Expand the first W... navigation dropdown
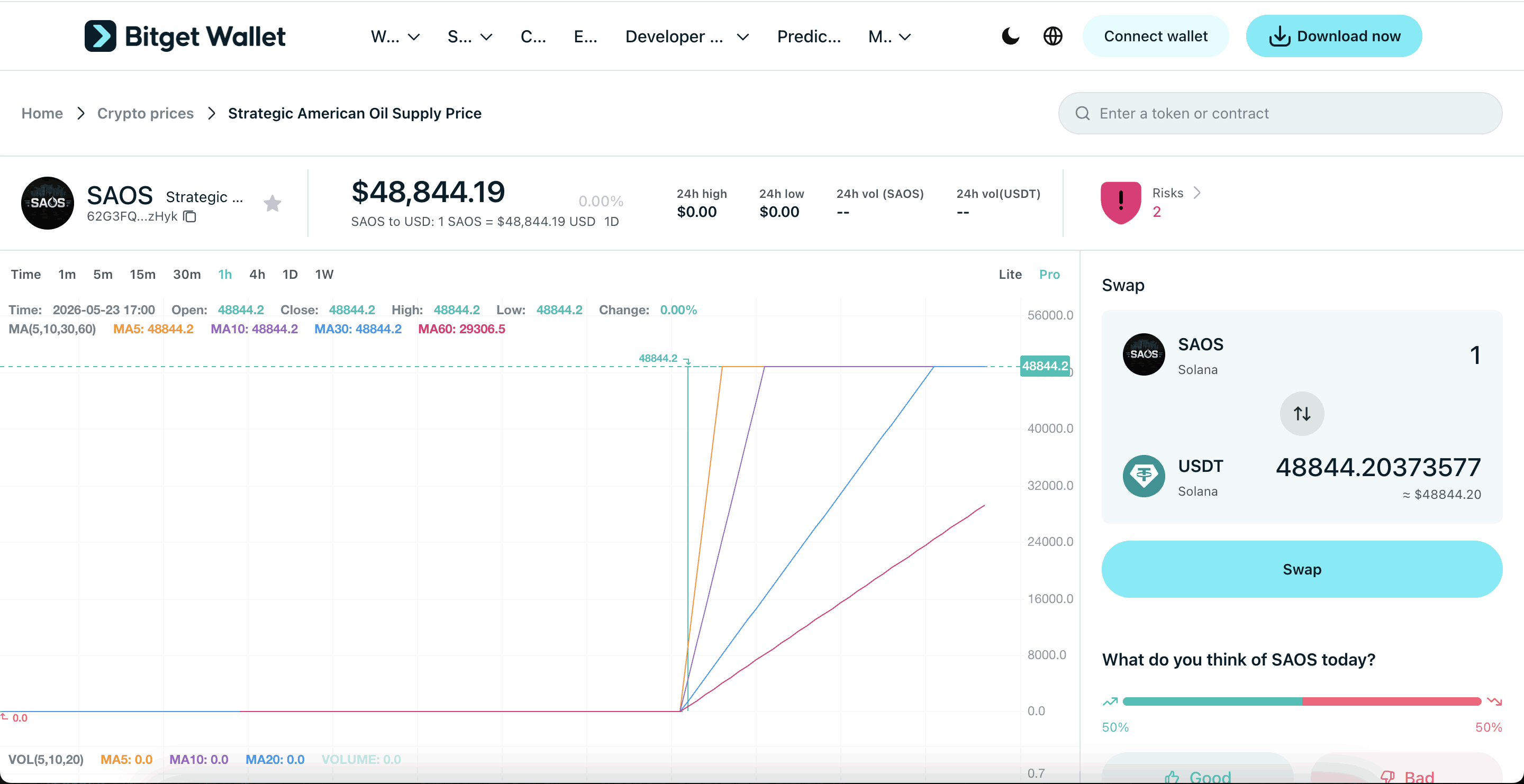Viewport: 1524px width, 784px height. [395, 37]
